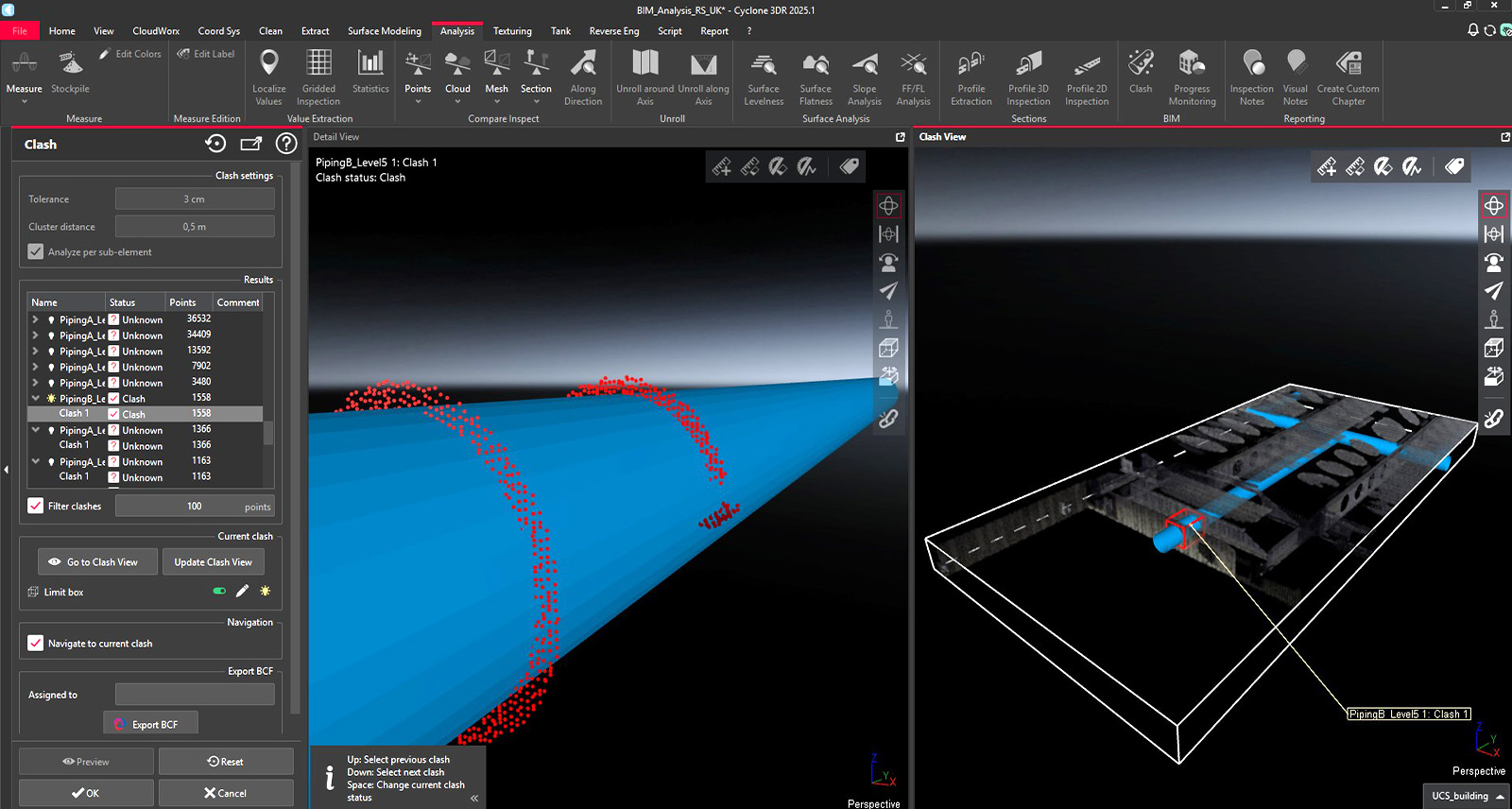Open the notifications bell

[x=1473, y=30]
